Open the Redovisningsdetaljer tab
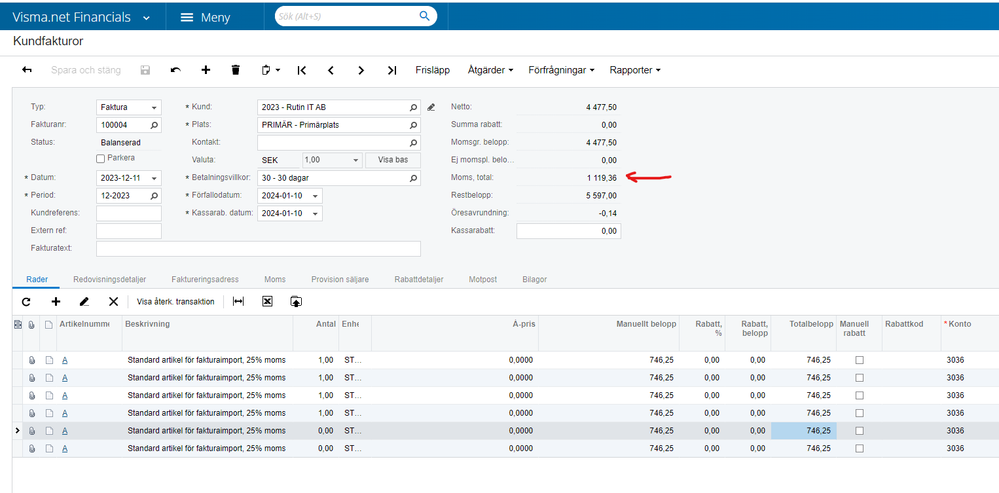 click(x=110, y=279)
